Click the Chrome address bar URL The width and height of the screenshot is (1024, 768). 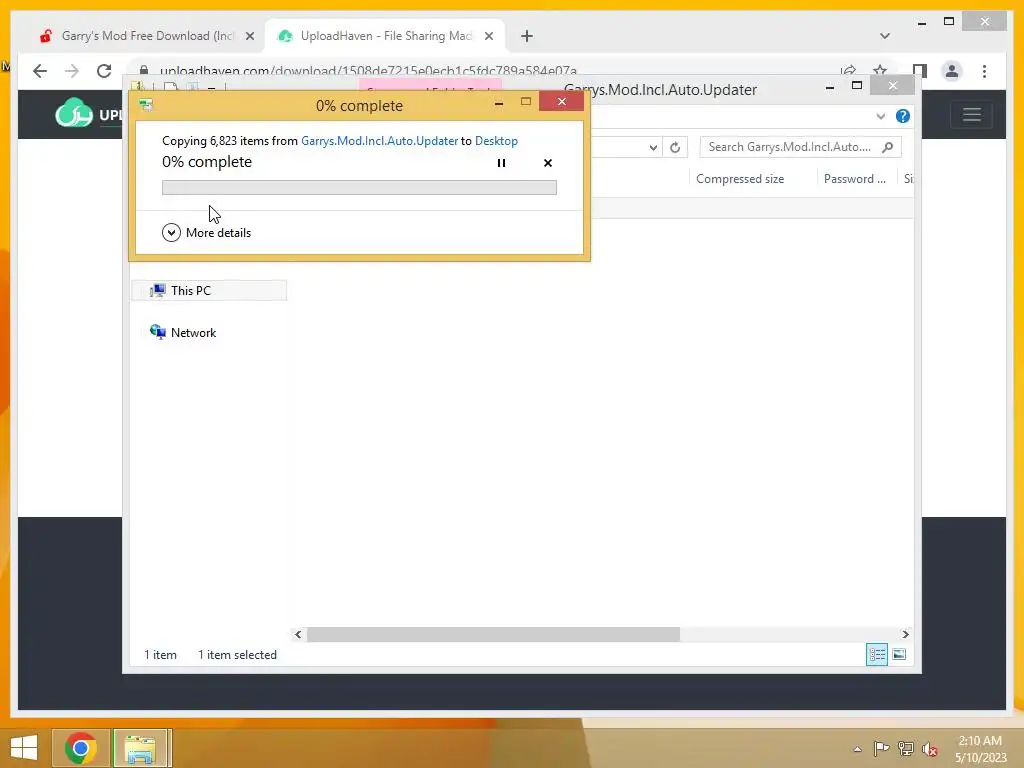368,71
